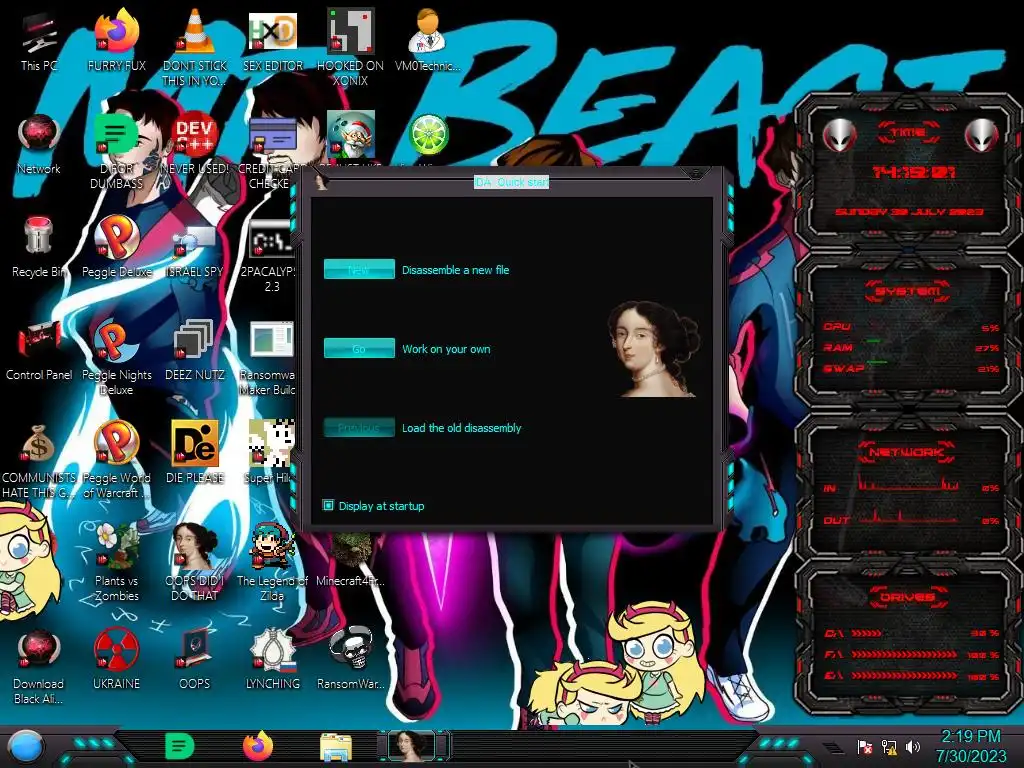This screenshot has height=768, width=1024.
Task: Select the DIE PLEASE desktop icon
Action: (x=195, y=452)
